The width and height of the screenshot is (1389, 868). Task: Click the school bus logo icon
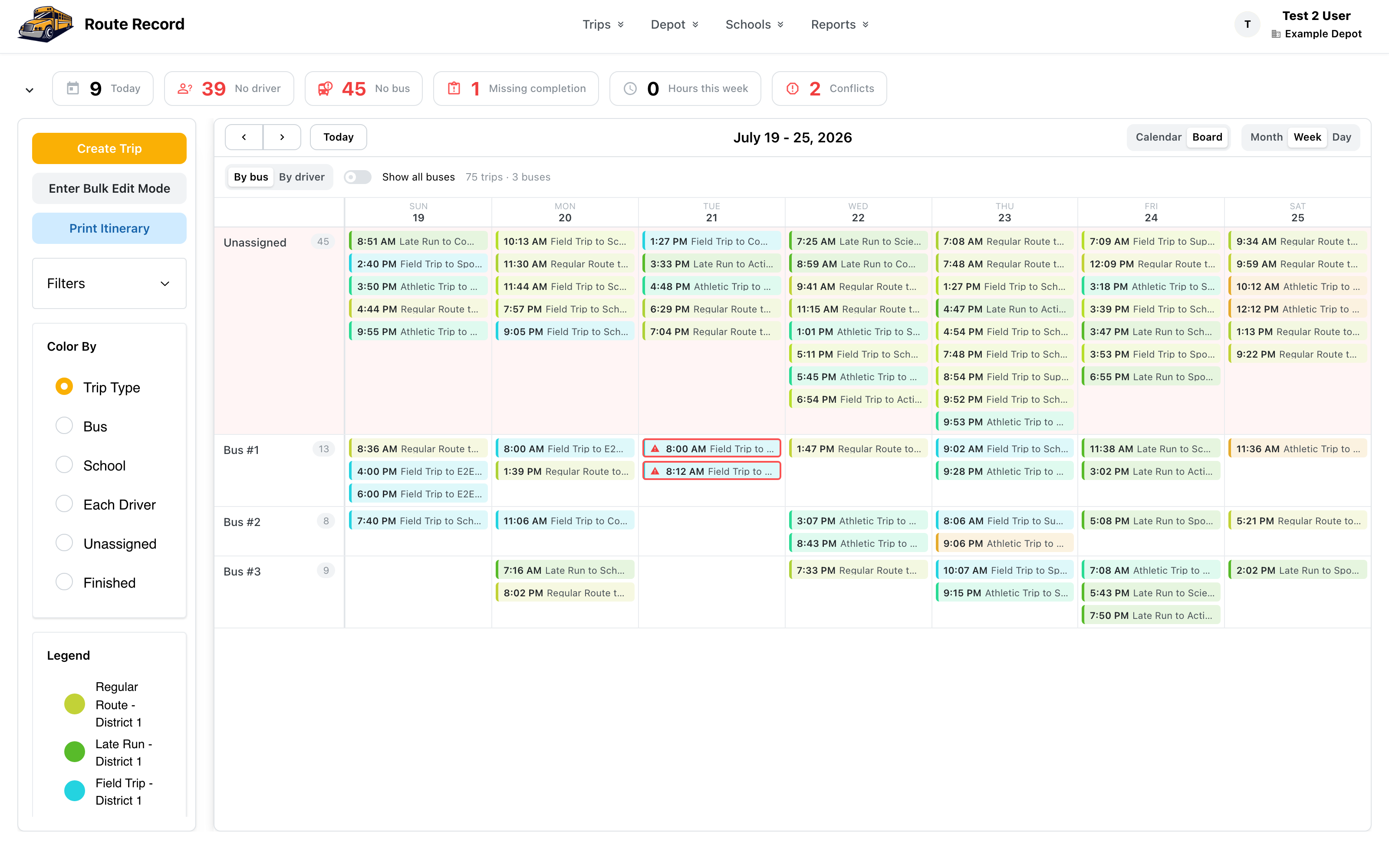click(45, 24)
